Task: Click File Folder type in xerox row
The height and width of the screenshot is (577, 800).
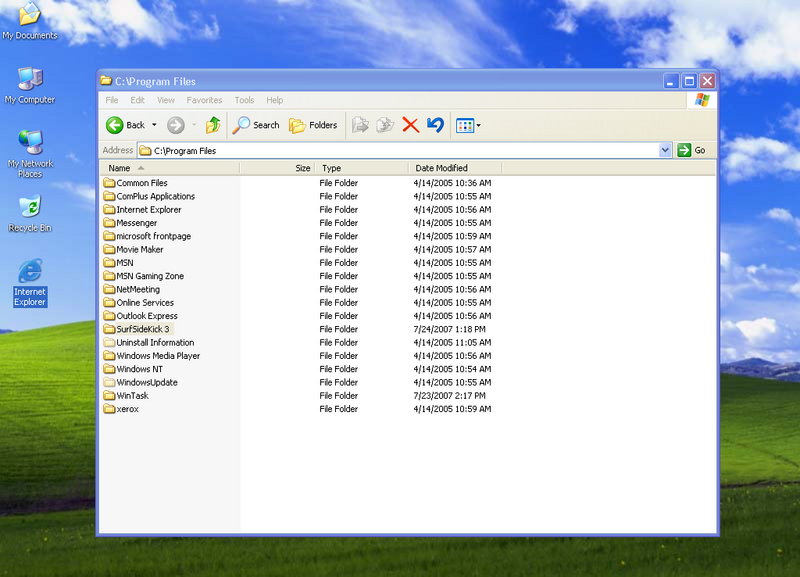Action: coord(339,409)
